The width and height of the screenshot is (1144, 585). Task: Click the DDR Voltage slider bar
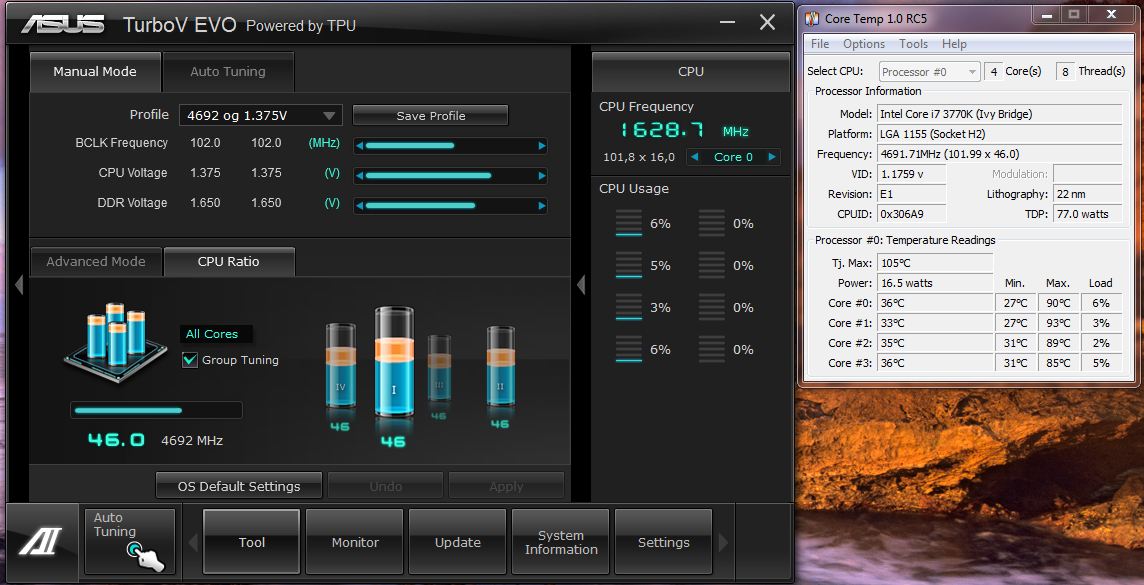tap(451, 206)
